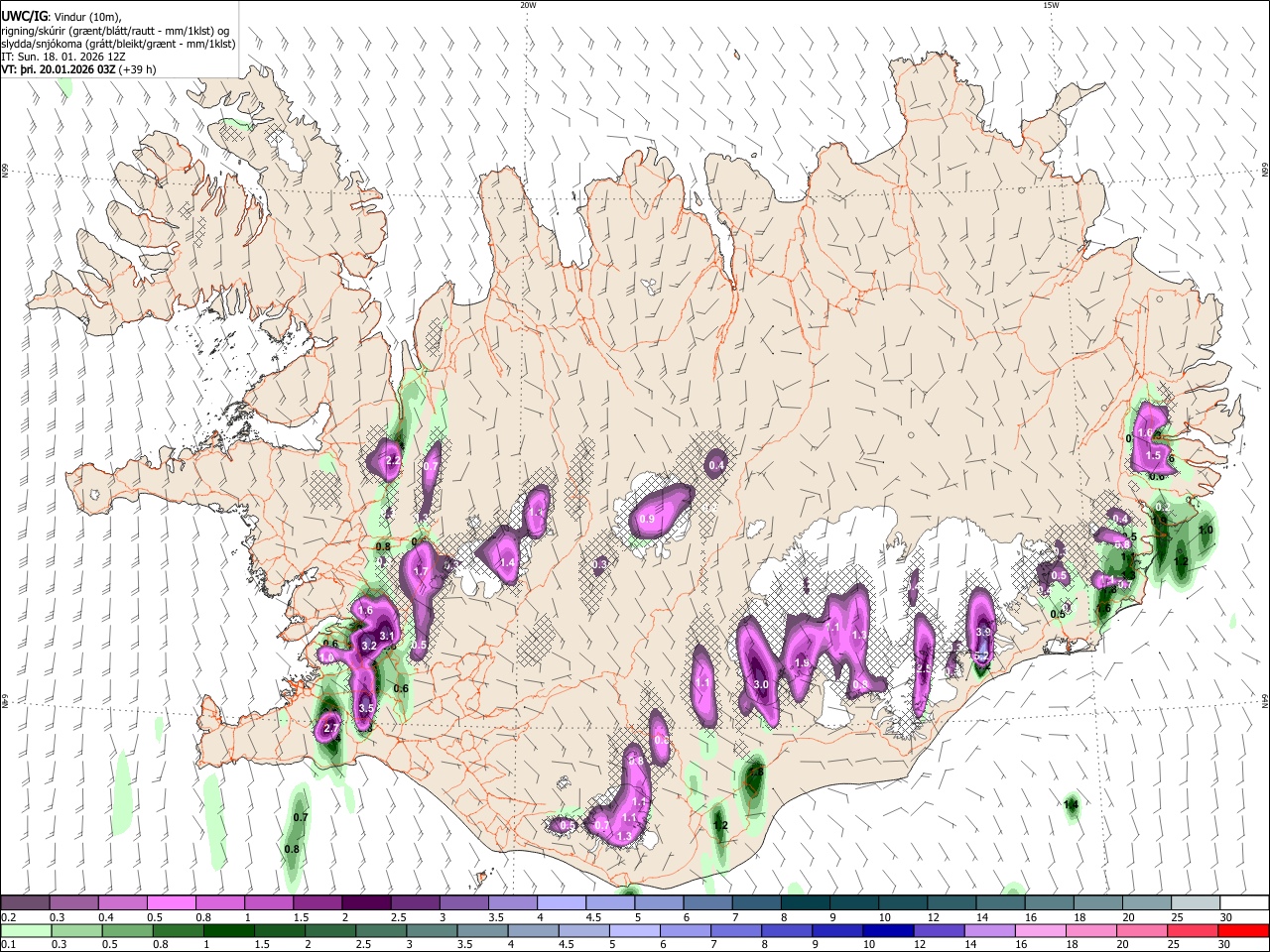Click the '0.1' label on the lower scale
This screenshot has width=1270, height=952.
(8, 945)
